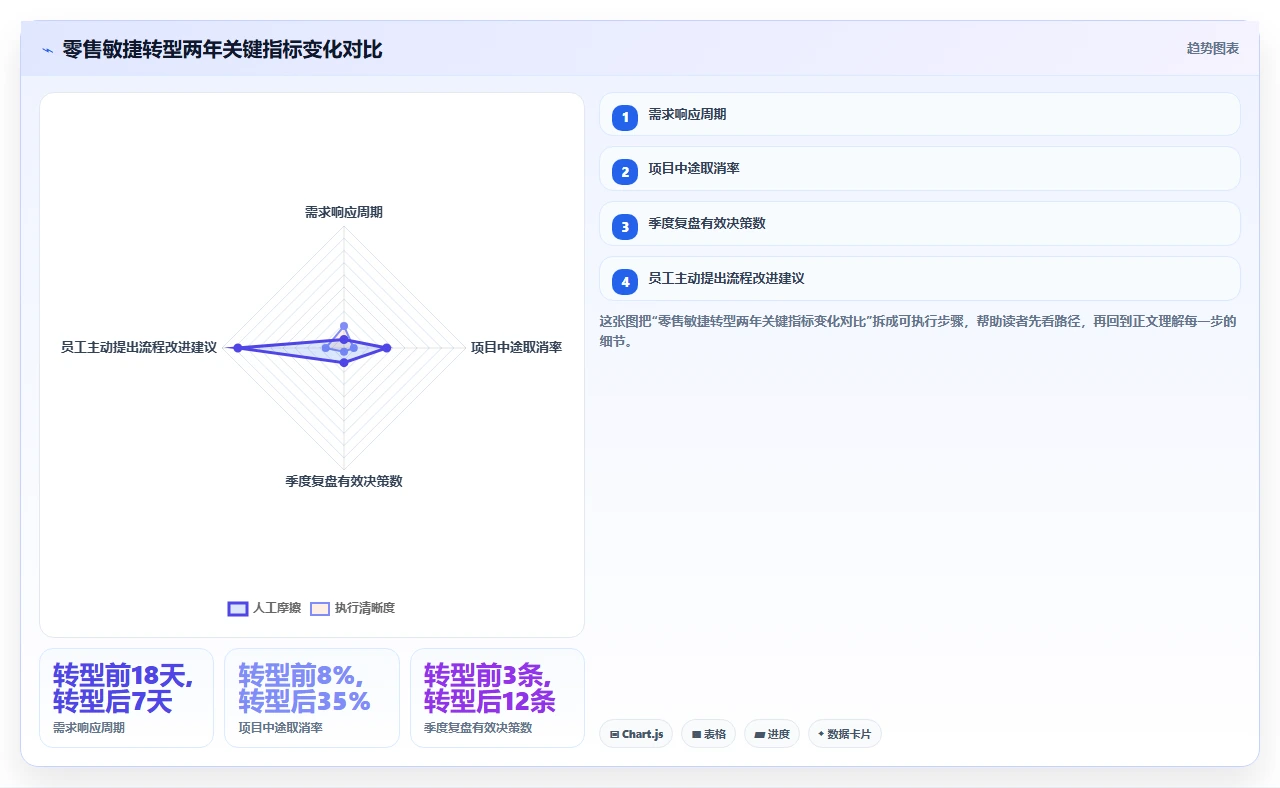1280x788 pixels.
Task: Click radar axis label 季度复盘有效决策数
Action: pos(344,481)
